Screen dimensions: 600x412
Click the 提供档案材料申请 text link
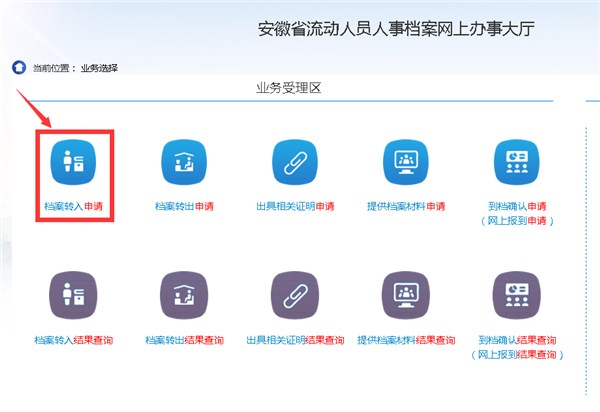pos(406,207)
